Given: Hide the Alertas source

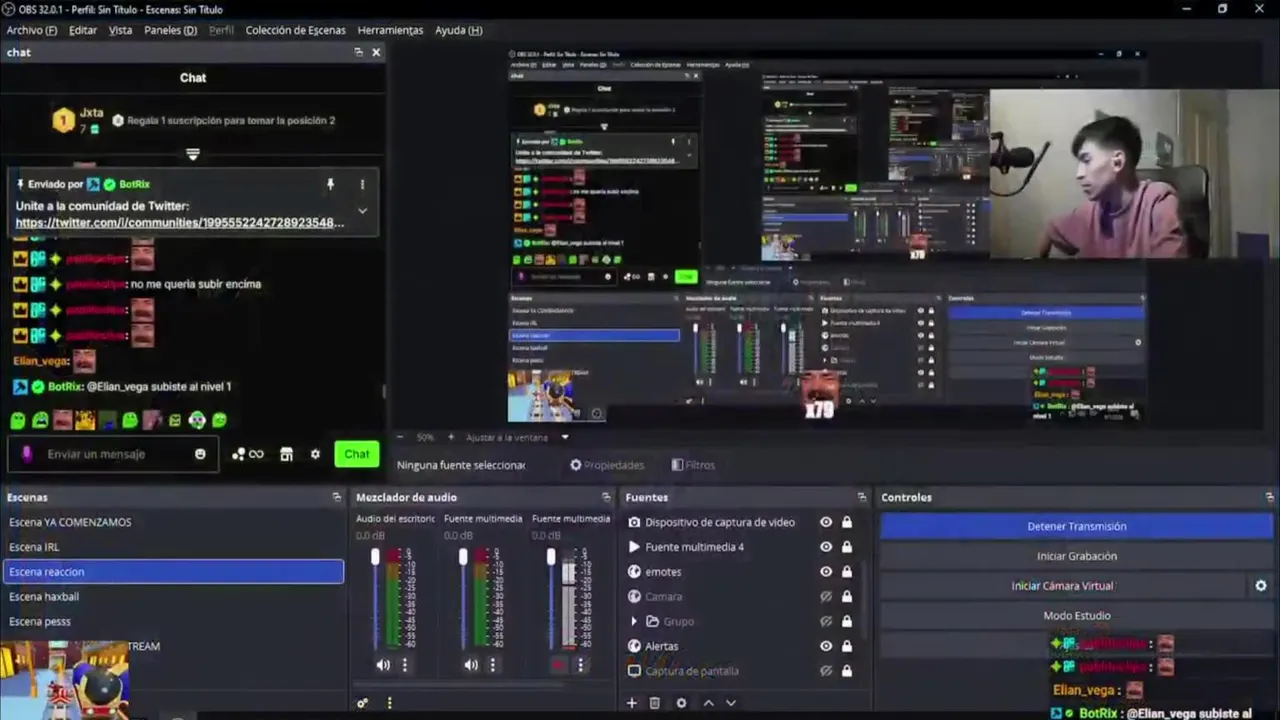Looking at the screenshot, I should tap(826, 646).
